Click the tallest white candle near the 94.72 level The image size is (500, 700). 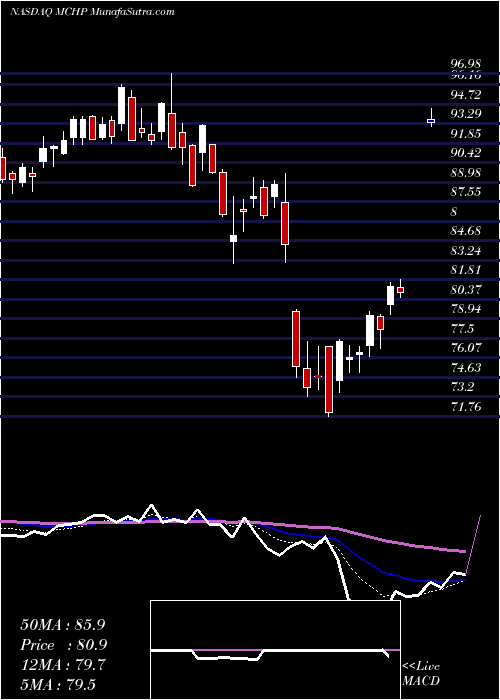point(121,105)
